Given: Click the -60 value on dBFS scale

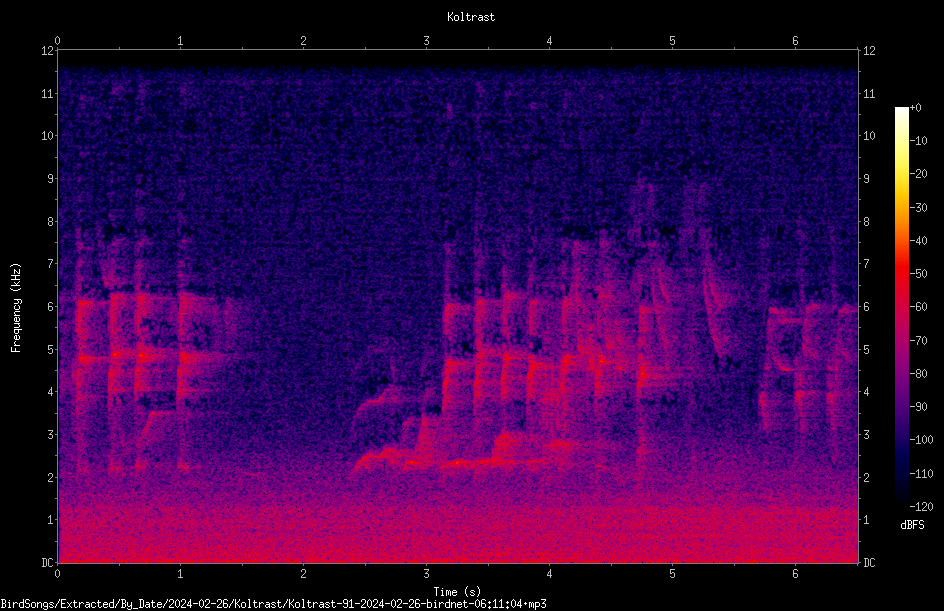Looking at the screenshot, I should [919, 307].
